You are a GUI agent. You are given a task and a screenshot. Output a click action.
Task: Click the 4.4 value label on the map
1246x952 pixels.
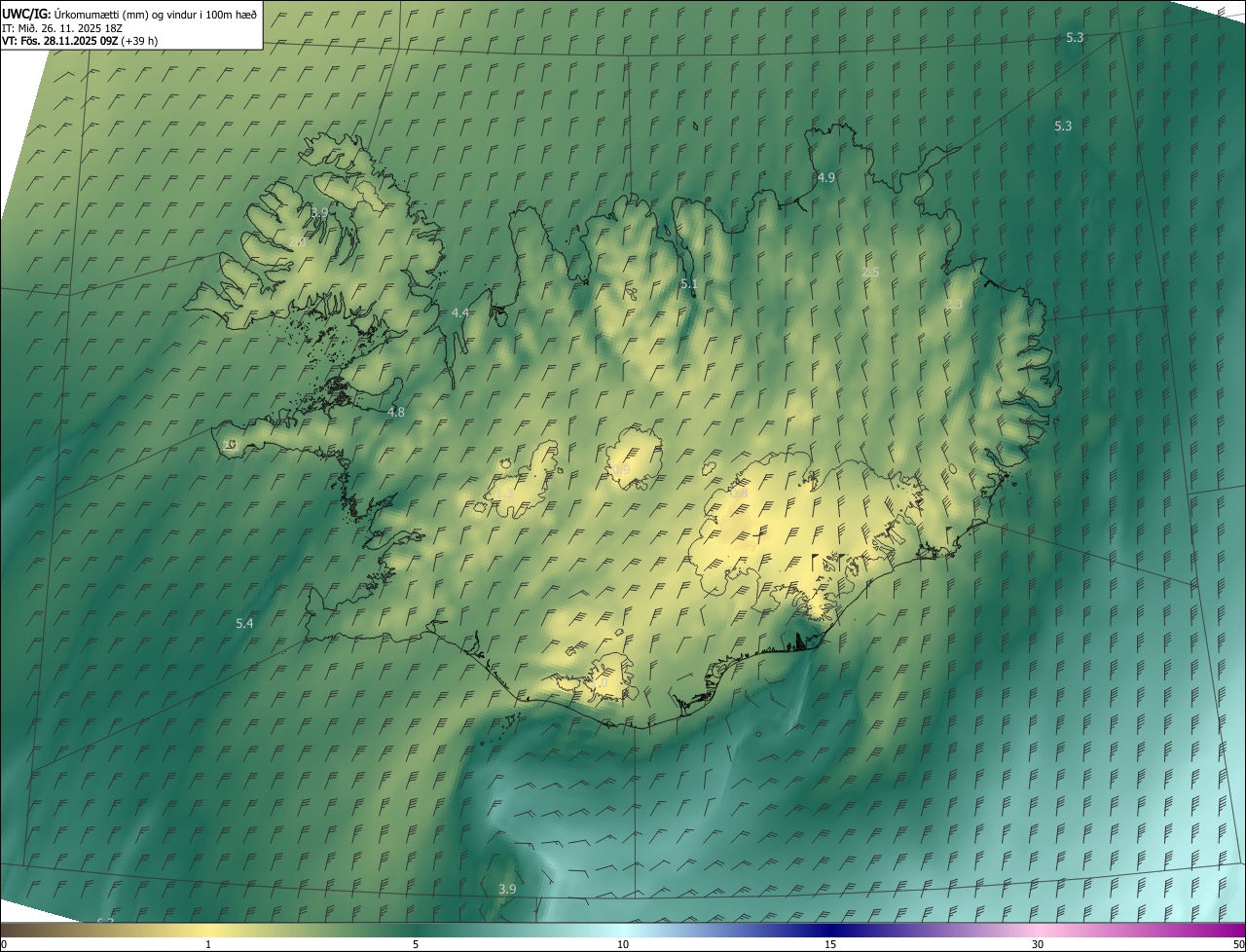click(460, 312)
